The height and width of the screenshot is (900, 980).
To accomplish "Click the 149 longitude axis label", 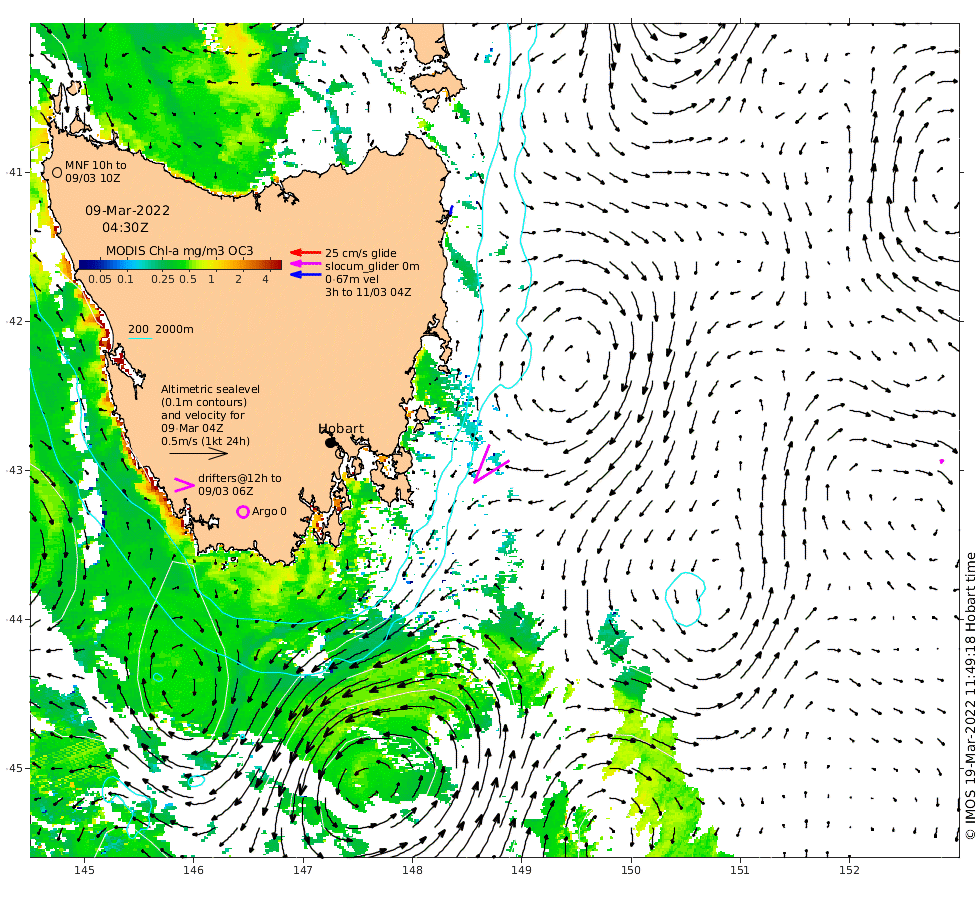I will point(521,870).
